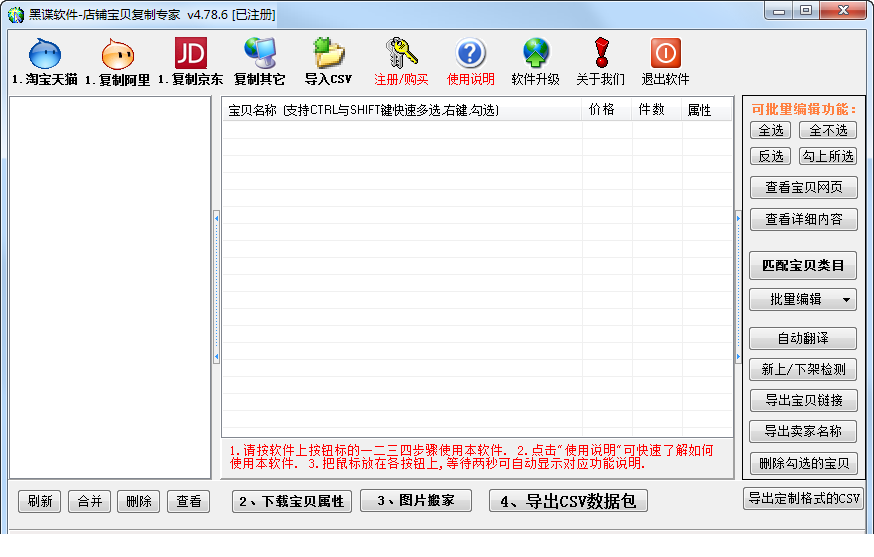Screen dimensions: 874x557
Task: Open the 关于我们 info icon
Action: point(601,61)
